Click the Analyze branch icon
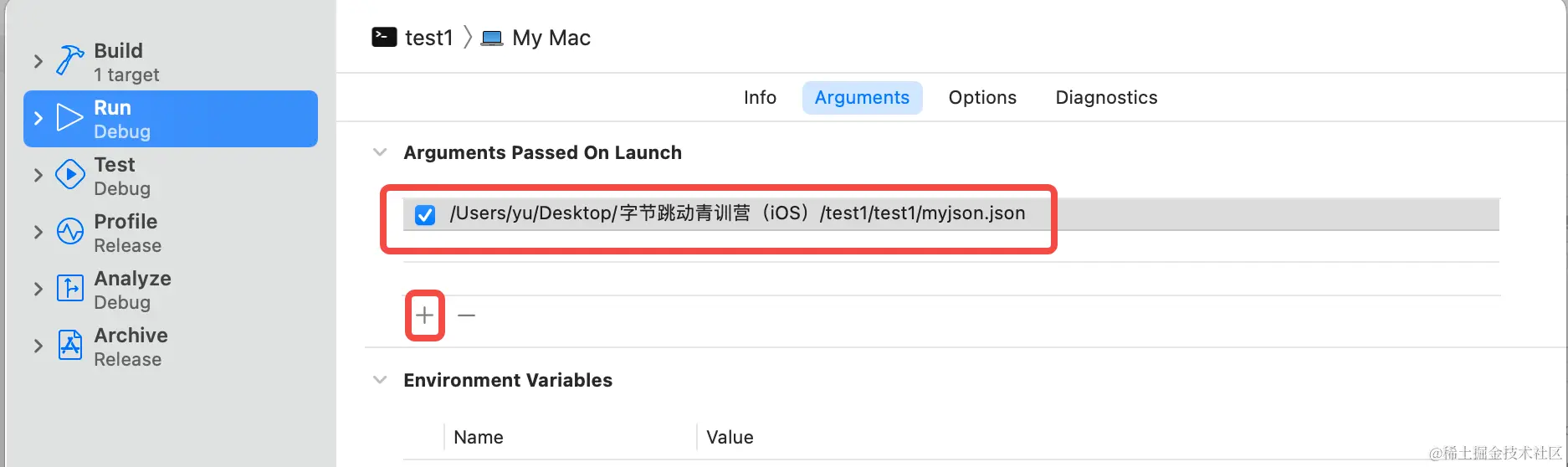1568x467 pixels. [x=69, y=289]
